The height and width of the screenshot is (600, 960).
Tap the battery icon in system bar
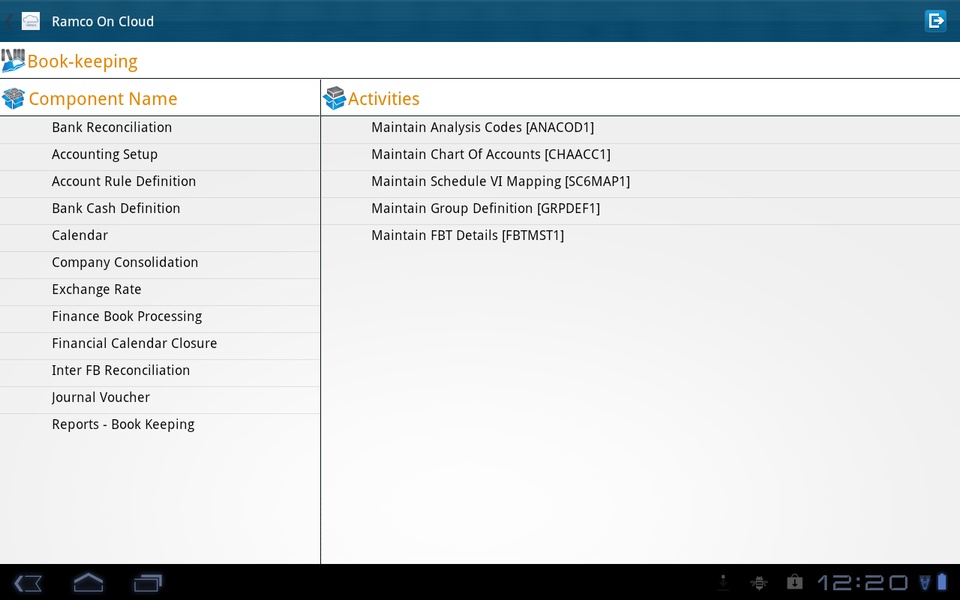pyautogui.click(x=942, y=582)
